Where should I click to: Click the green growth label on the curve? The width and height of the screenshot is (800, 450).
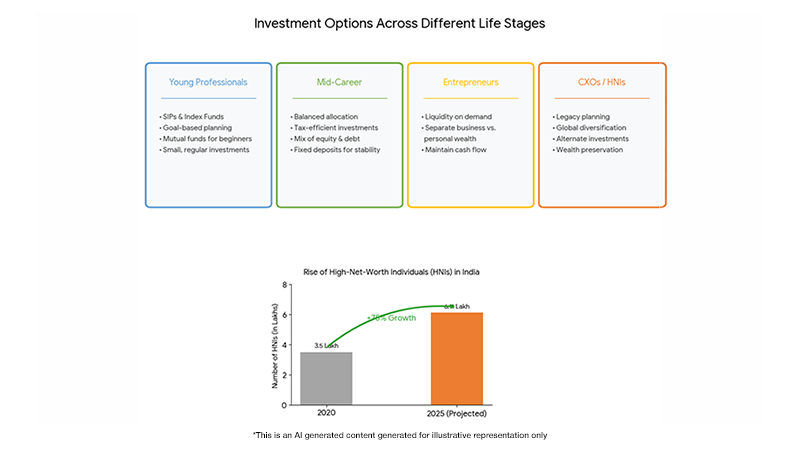390,317
